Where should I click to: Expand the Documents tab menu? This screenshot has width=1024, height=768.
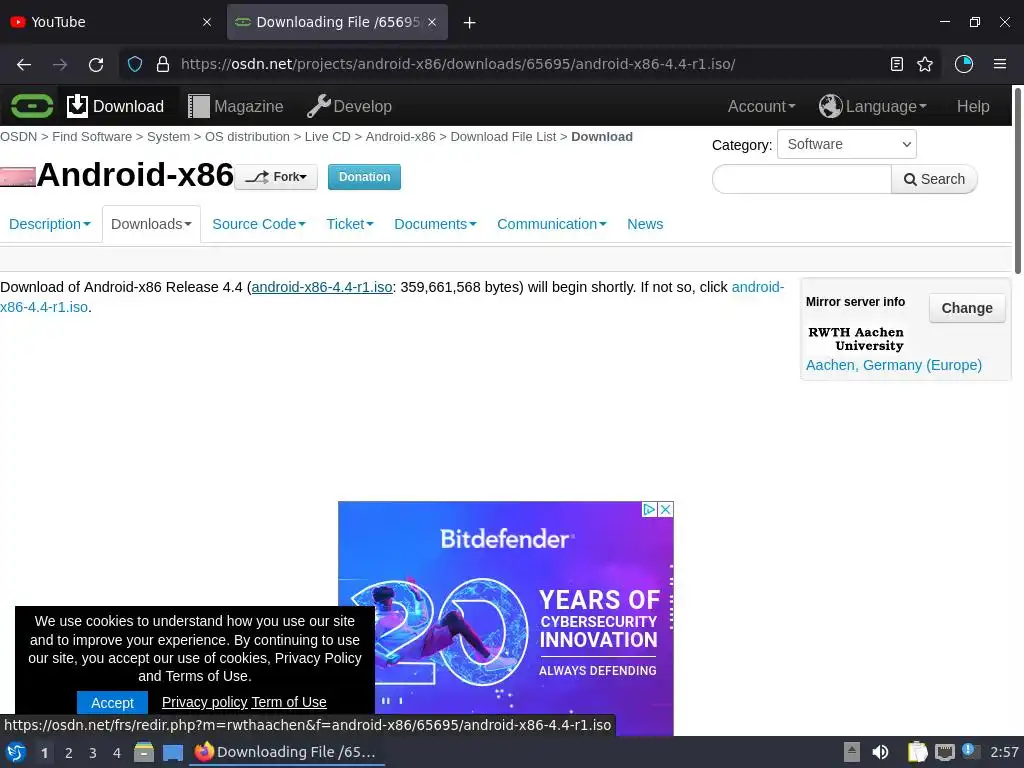click(x=435, y=224)
